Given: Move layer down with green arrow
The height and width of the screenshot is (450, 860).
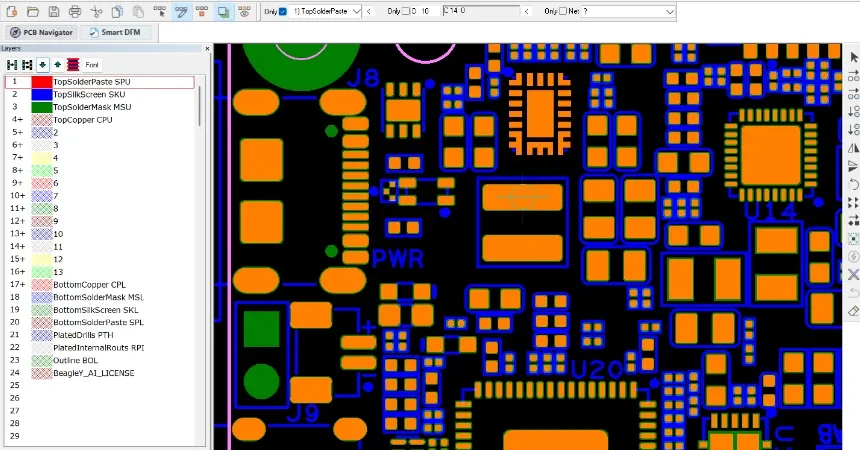Looking at the screenshot, I should [43, 65].
